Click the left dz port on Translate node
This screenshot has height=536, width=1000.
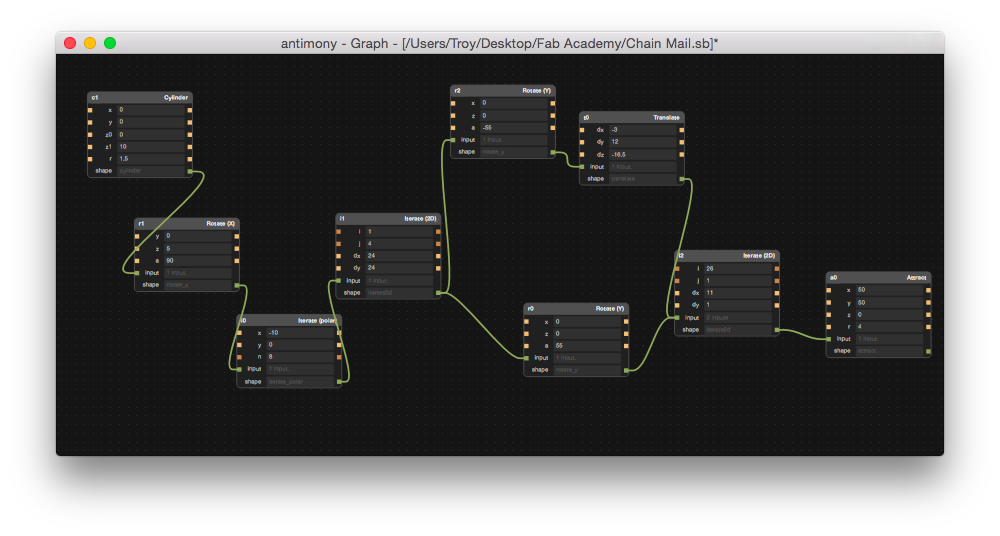[x=582, y=154]
